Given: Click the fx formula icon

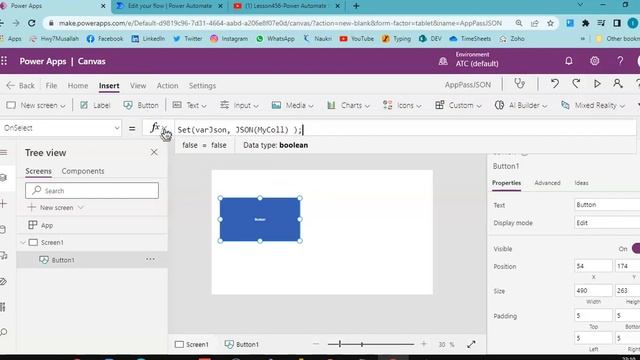Looking at the screenshot, I should click(155, 128).
